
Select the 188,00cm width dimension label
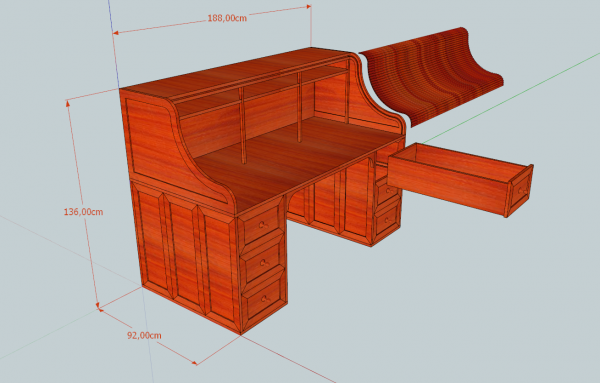pos(227,18)
